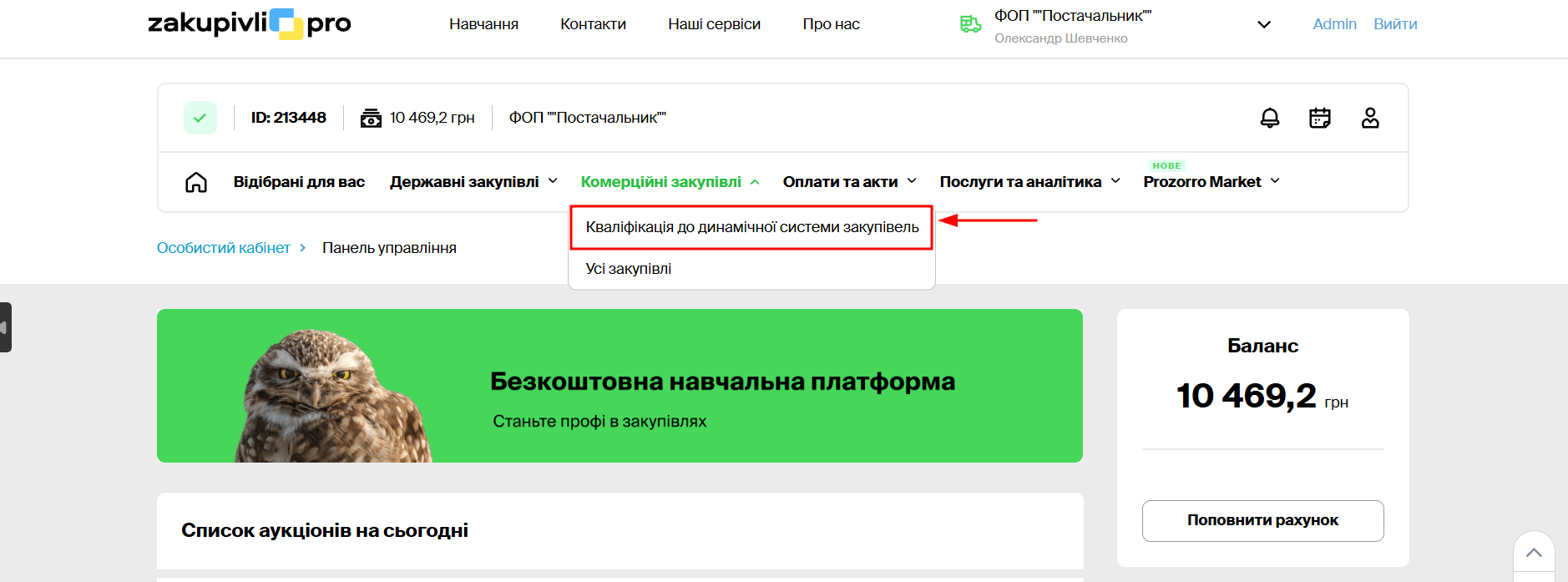The height and width of the screenshot is (582, 1568).
Task: Open Оплати та акти dropdown
Action: 849,182
